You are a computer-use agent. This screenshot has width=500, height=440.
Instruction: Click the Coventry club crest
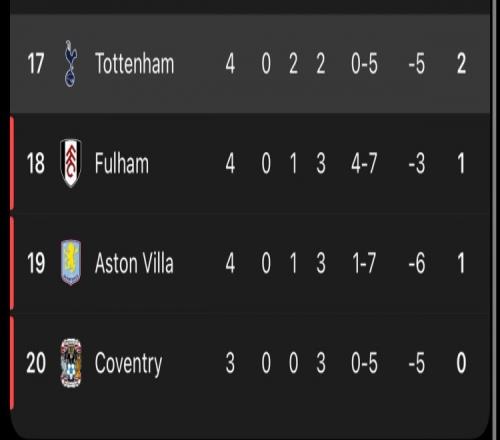point(71,363)
